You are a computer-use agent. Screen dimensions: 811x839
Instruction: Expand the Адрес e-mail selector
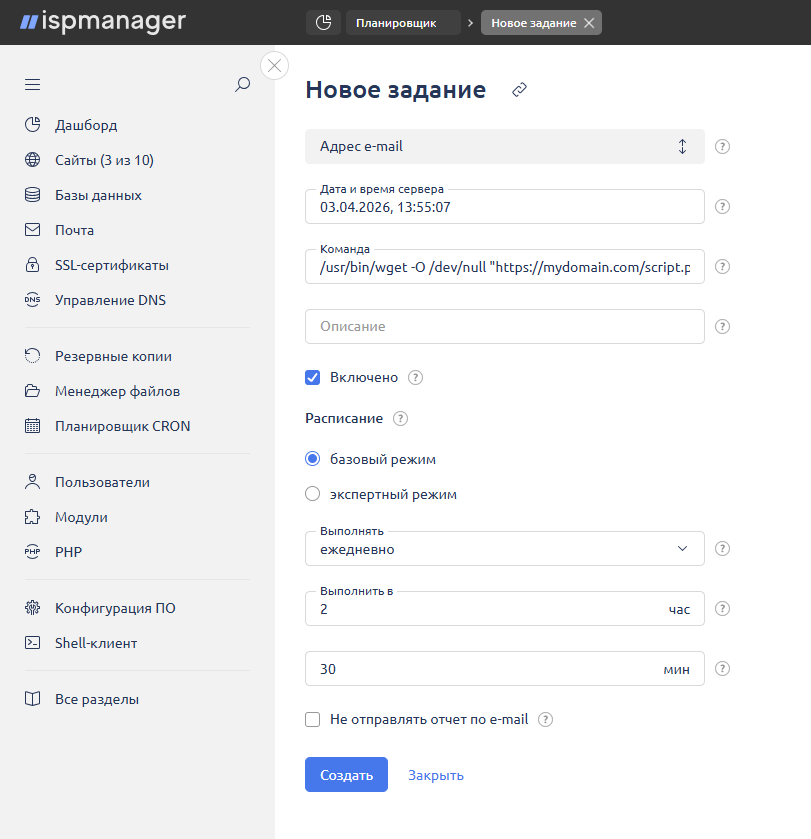tap(504, 146)
